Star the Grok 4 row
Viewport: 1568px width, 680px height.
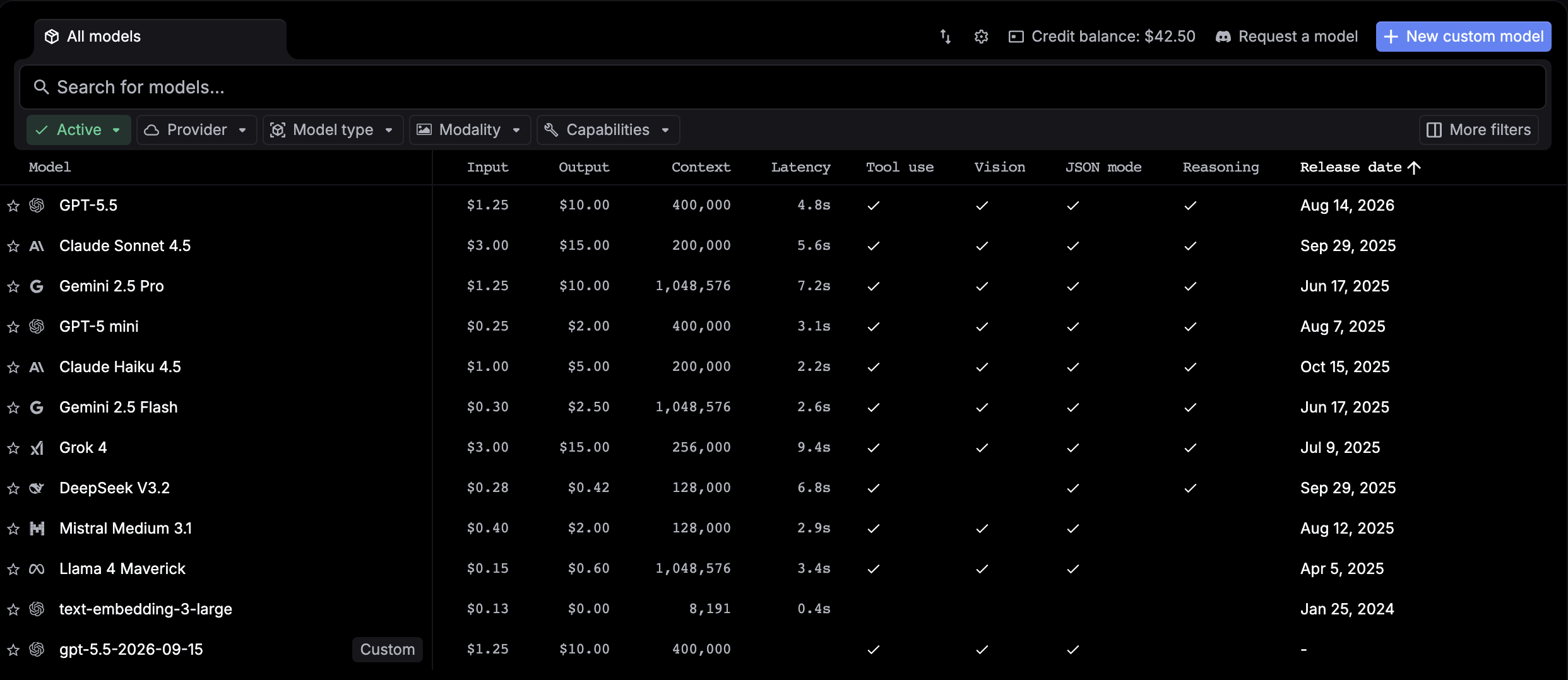click(x=13, y=448)
